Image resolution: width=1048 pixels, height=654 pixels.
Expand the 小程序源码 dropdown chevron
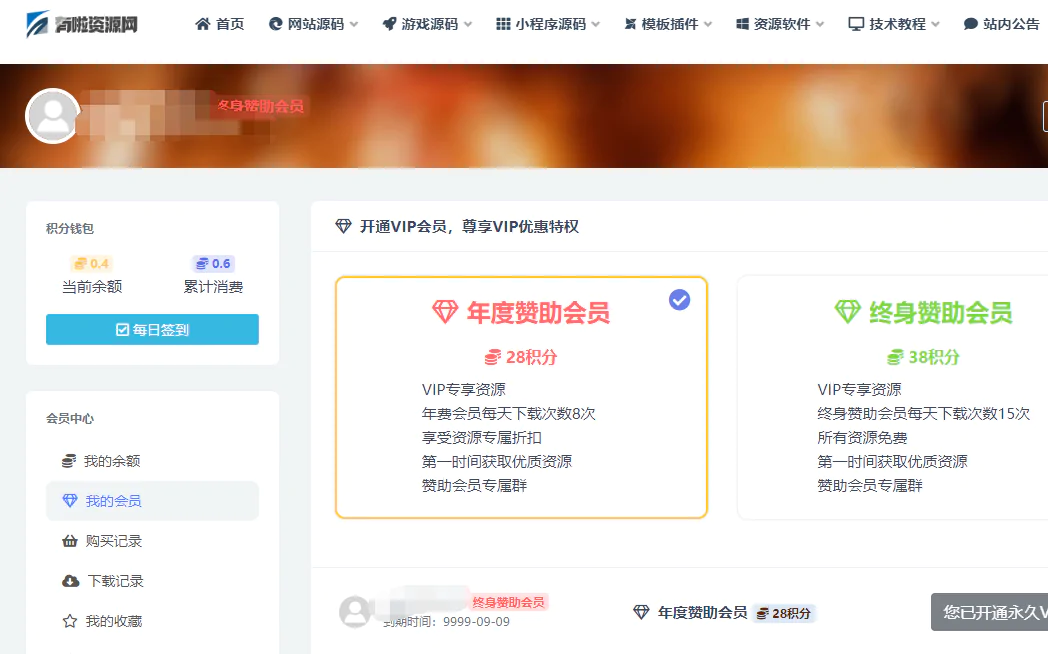[x=596, y=25]
